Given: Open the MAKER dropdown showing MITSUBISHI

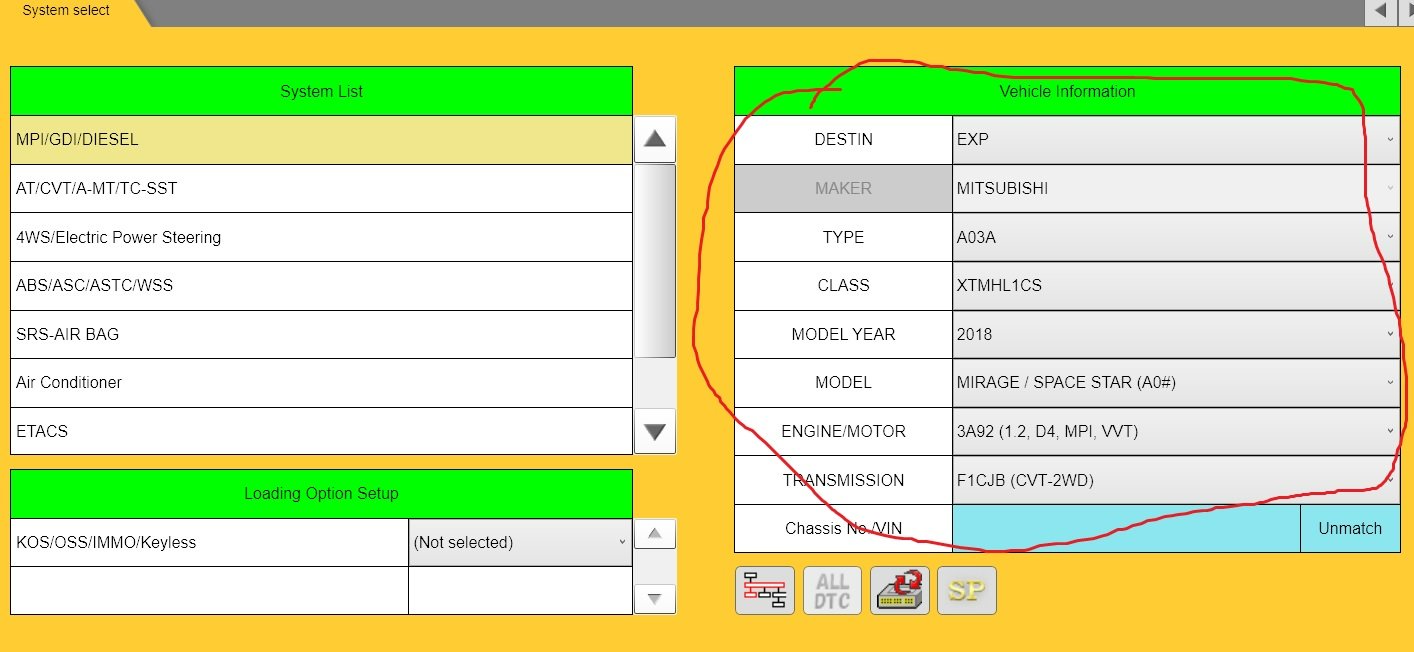Looking at the screenshot, I should click(1176, 188).
